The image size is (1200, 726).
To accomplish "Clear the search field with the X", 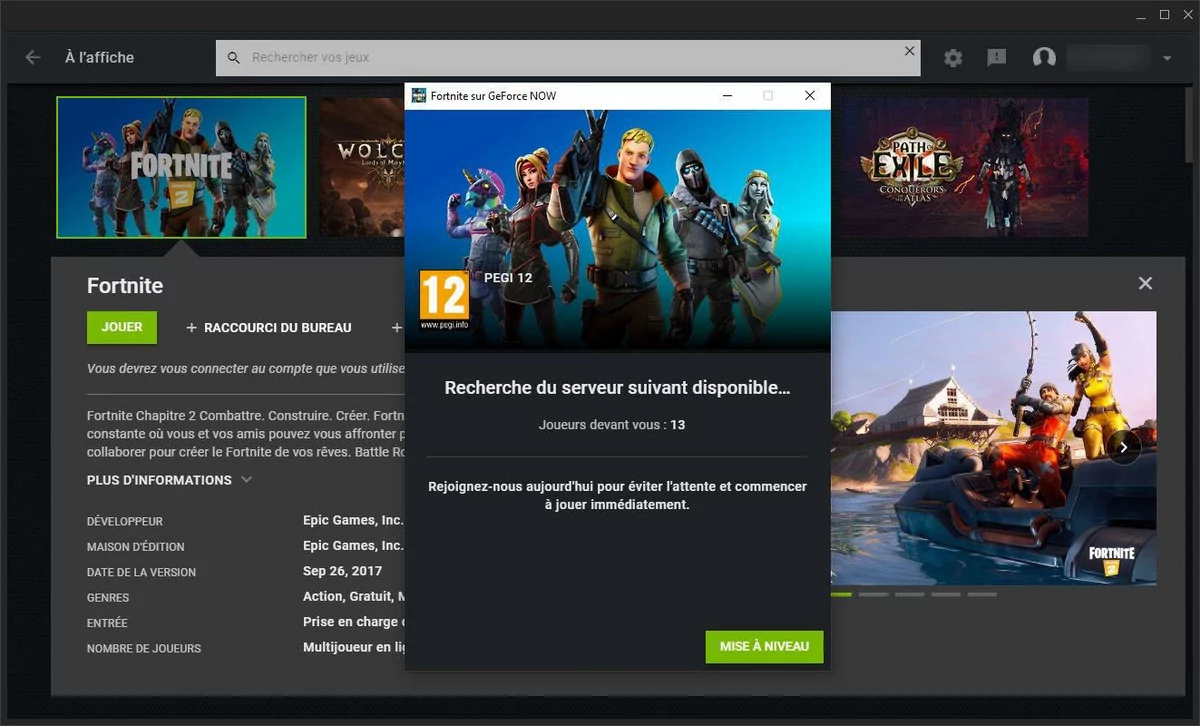I will [x=909, y=51].
